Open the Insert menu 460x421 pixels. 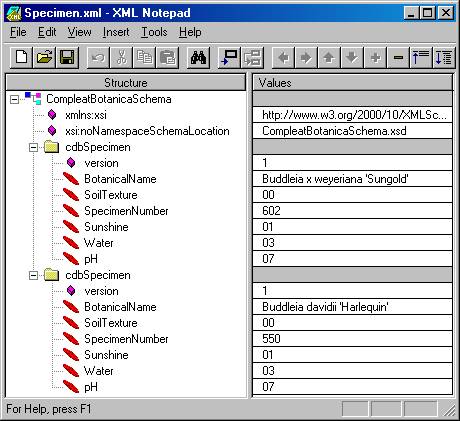point(116,32)
